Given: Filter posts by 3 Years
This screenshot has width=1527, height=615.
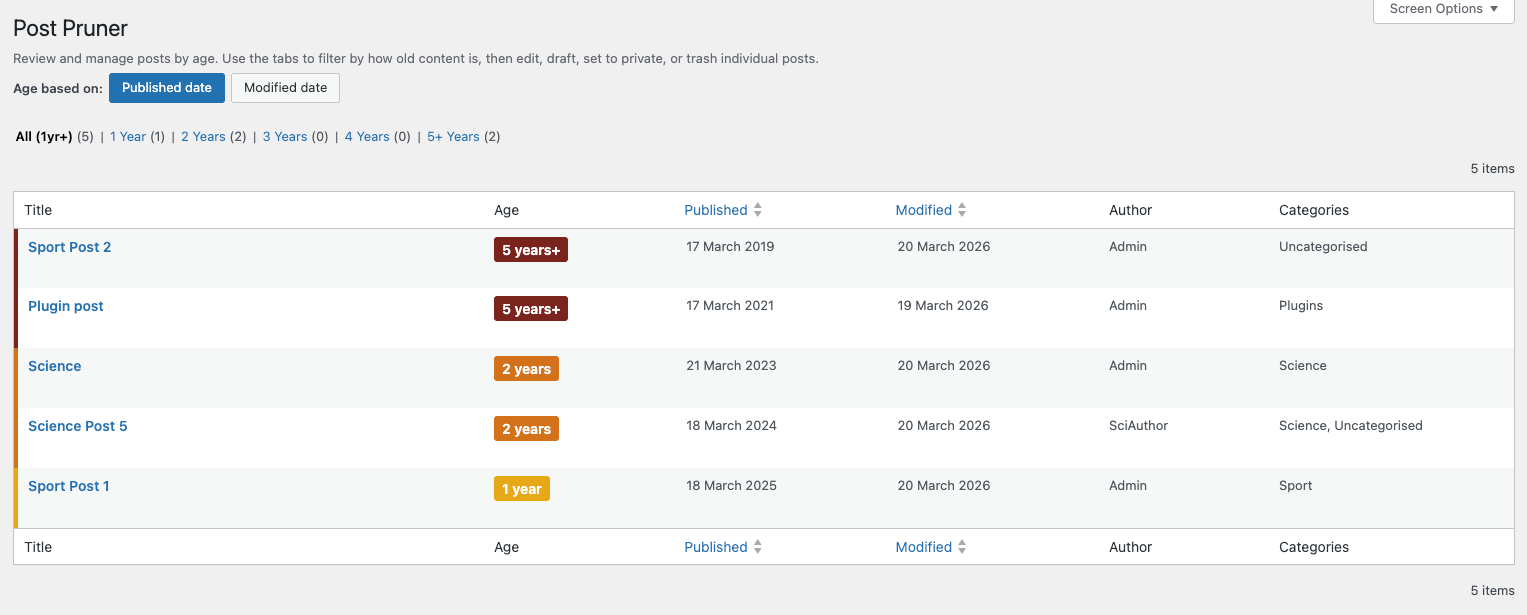Looking at the screenshot, I should click(285, 137).
